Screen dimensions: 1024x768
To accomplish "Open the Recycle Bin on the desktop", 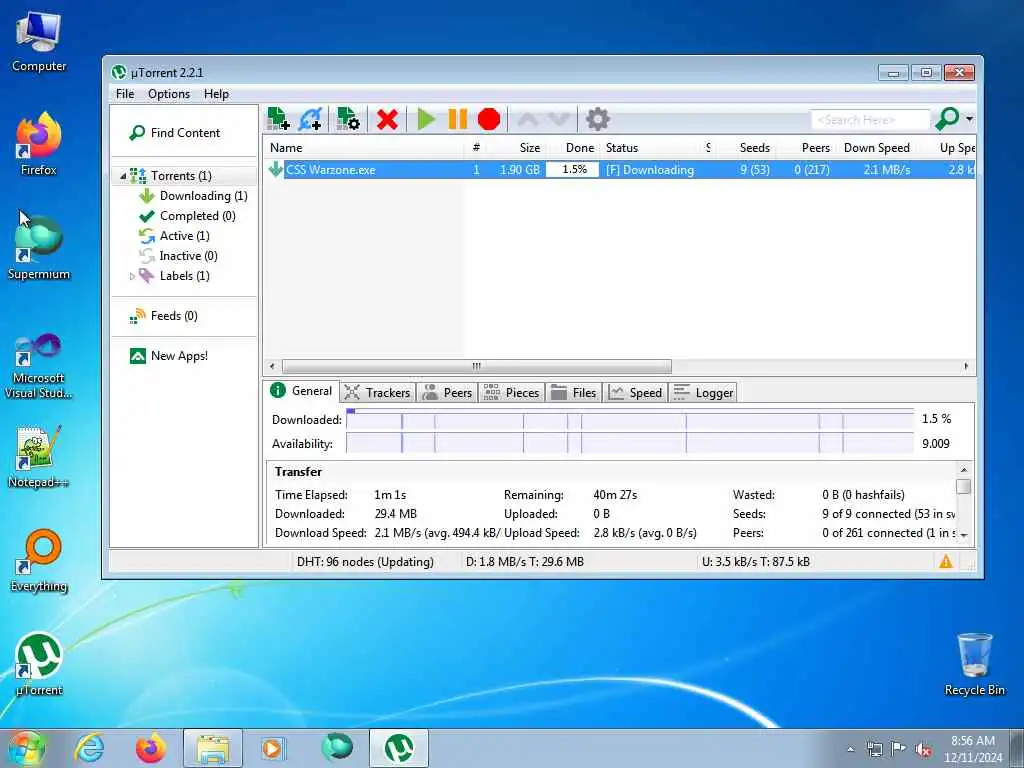I will click(x=974, y=664).
